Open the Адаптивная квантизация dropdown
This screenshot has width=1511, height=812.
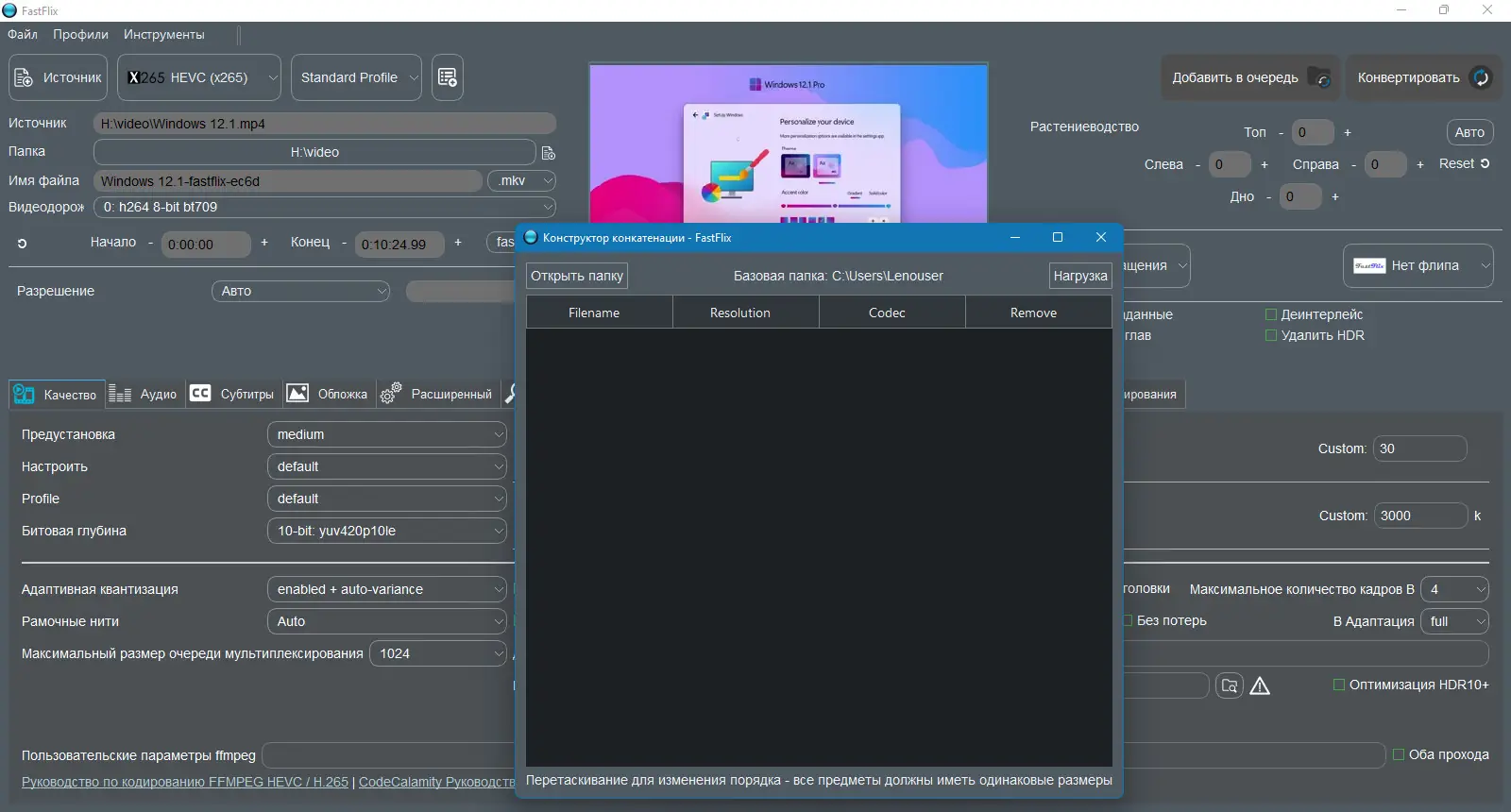tap(387, 589)
